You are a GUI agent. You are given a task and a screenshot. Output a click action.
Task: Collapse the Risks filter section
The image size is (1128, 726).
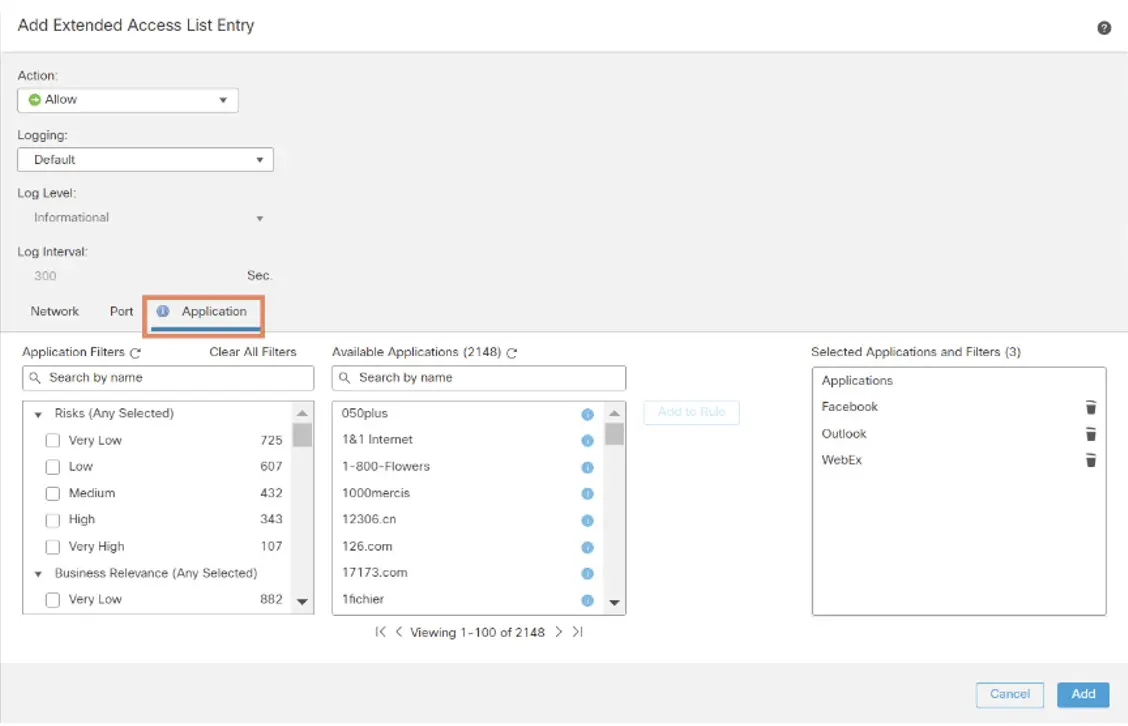[38, 413]
